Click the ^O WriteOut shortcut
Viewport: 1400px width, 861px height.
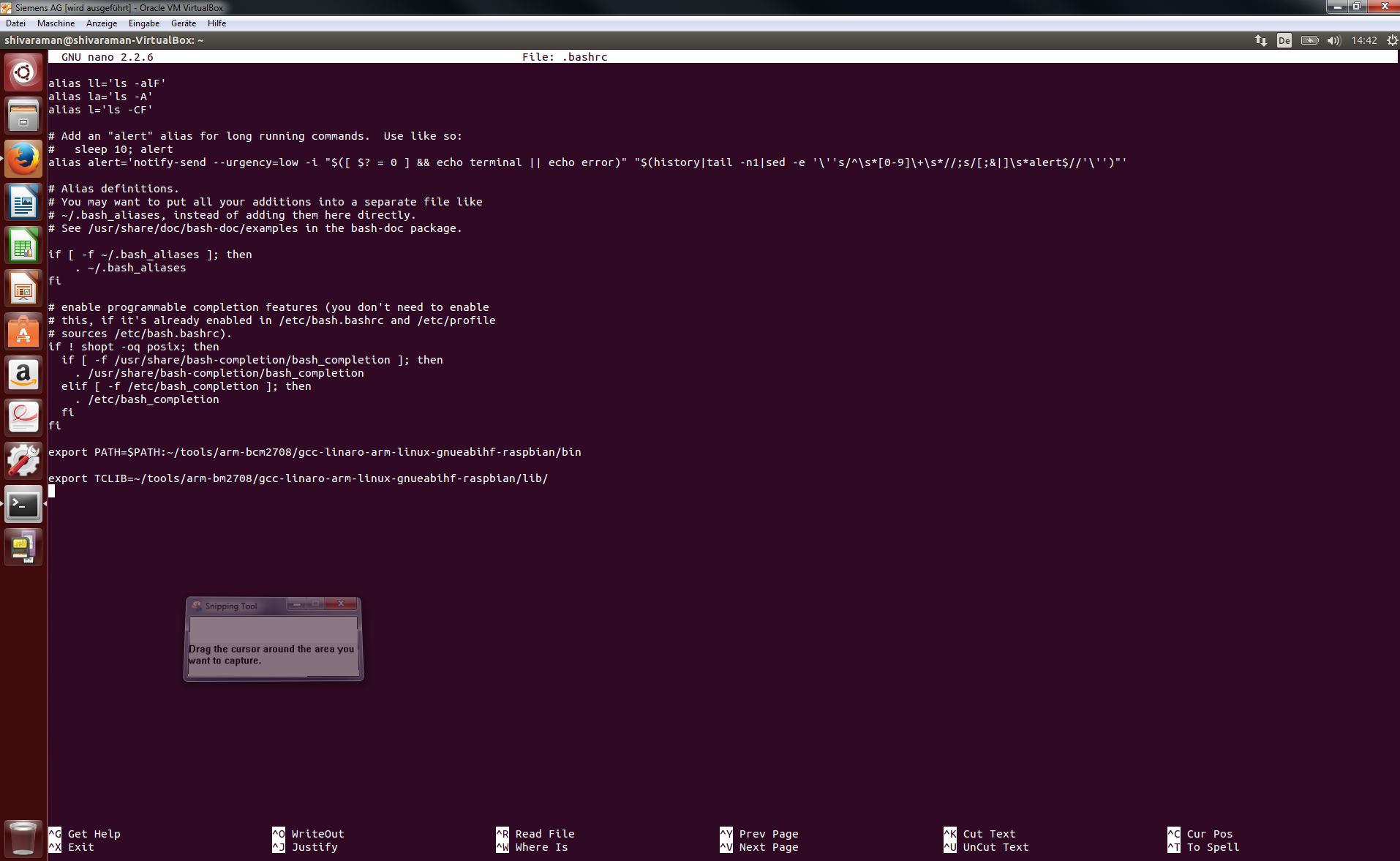308,834
